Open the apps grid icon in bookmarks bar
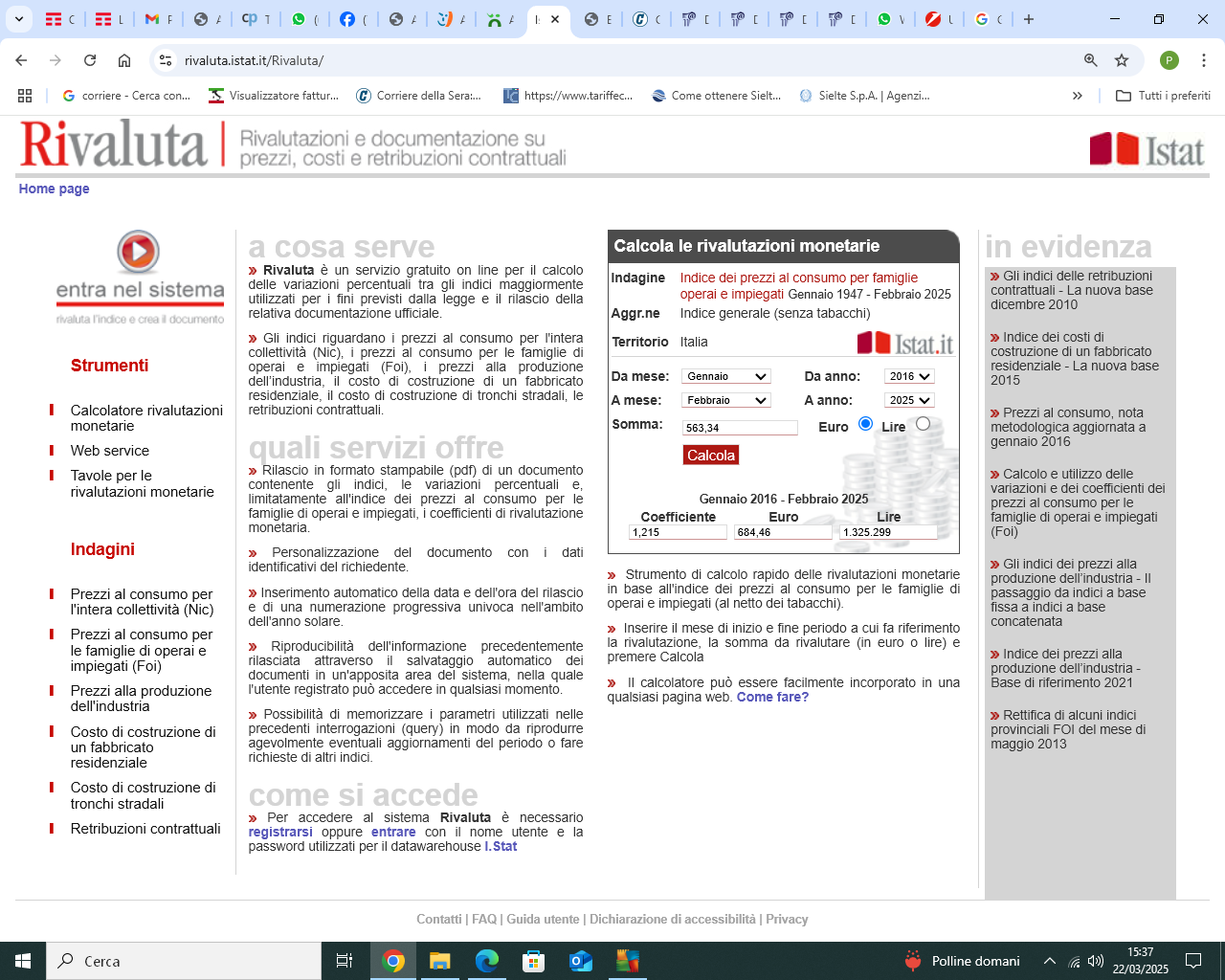 click(x=25, y=96)
